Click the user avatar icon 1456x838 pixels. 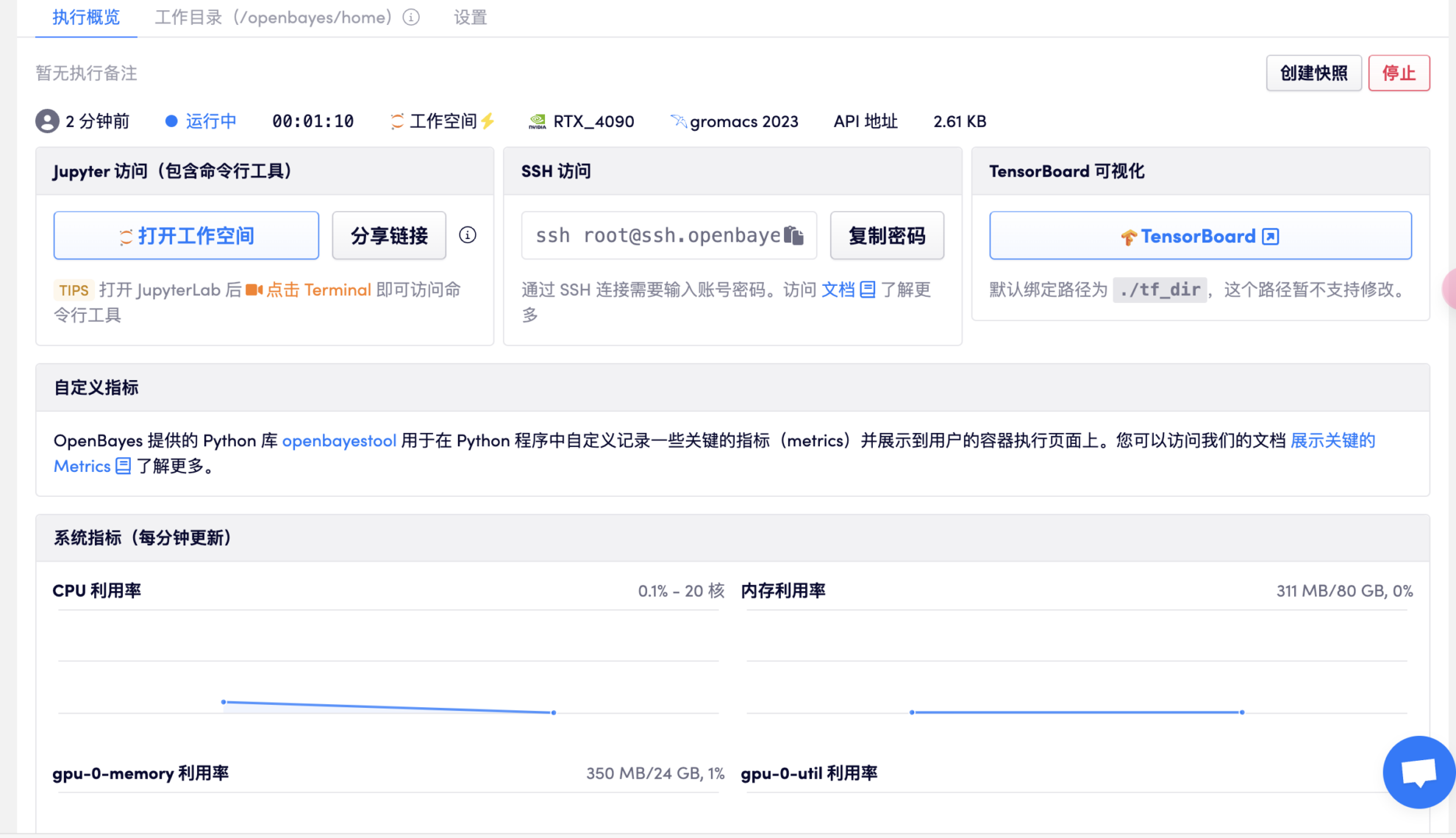tap(47, 121)
